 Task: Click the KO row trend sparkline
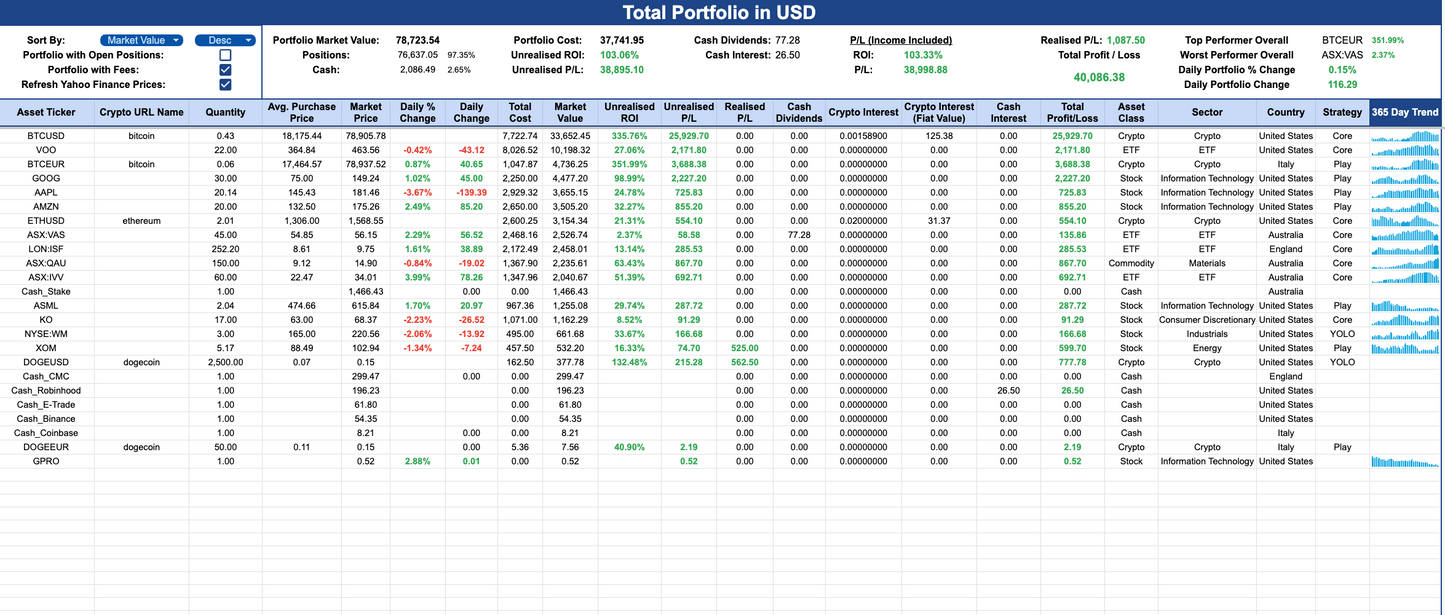pos(1406,320)
